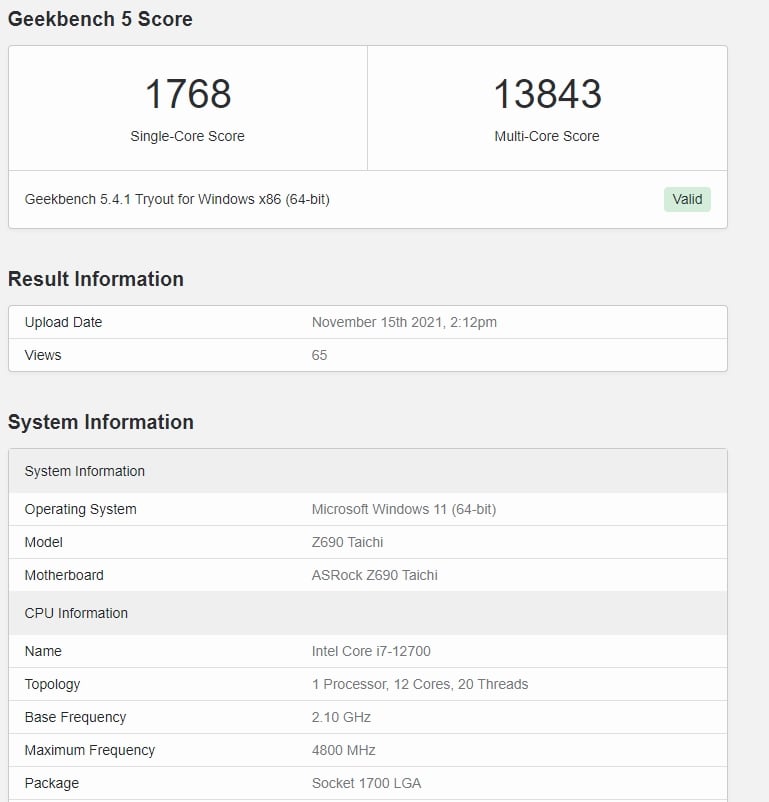Click the Geekbench 5 Score heading

100,19
